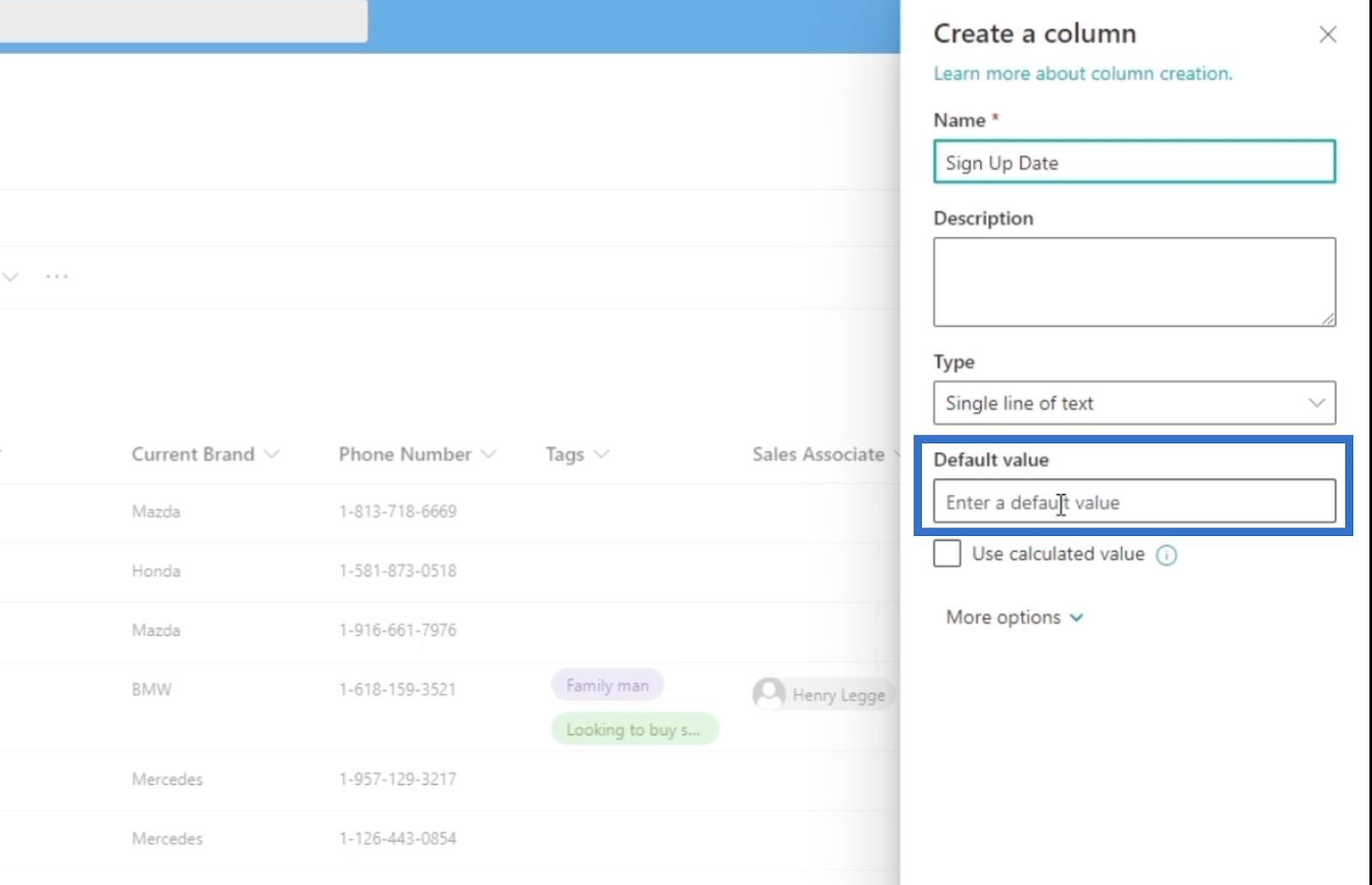Select the phone number 1-916-661-7976

(x=398, y=630)
